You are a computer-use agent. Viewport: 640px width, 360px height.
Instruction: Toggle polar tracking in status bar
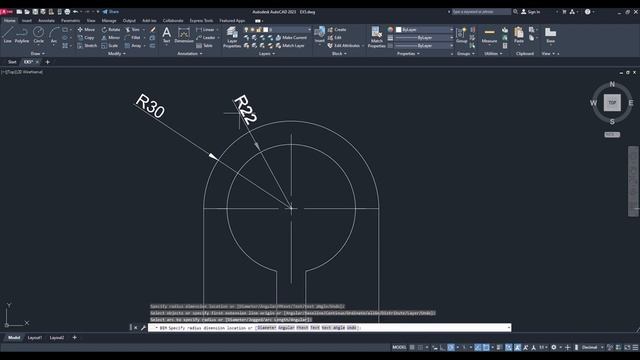[x=451, y=347]
